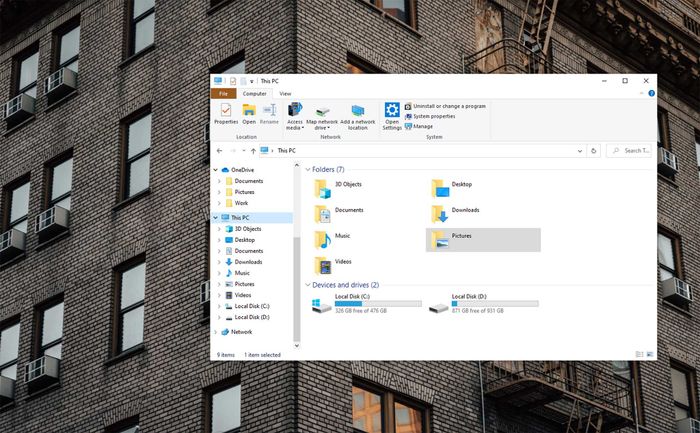
Task: Click the Search This PC field
Action: [x=632, y=150]
